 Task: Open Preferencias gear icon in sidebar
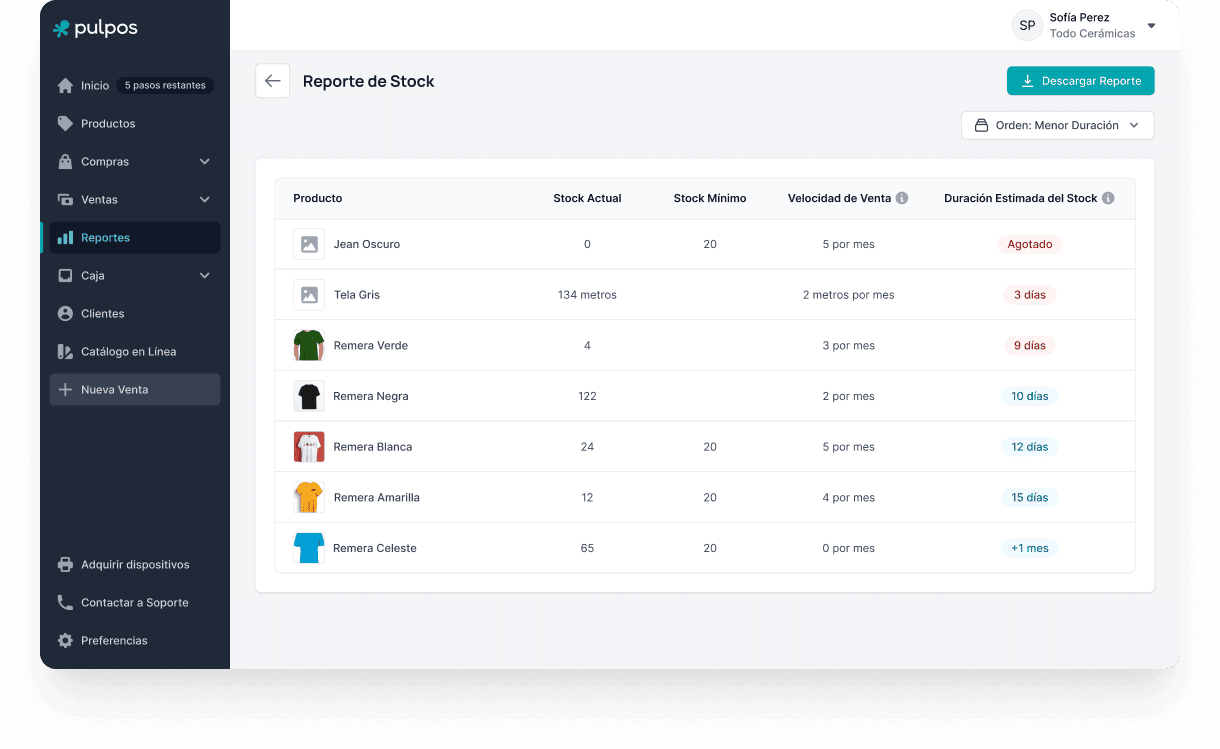point(65,641)
